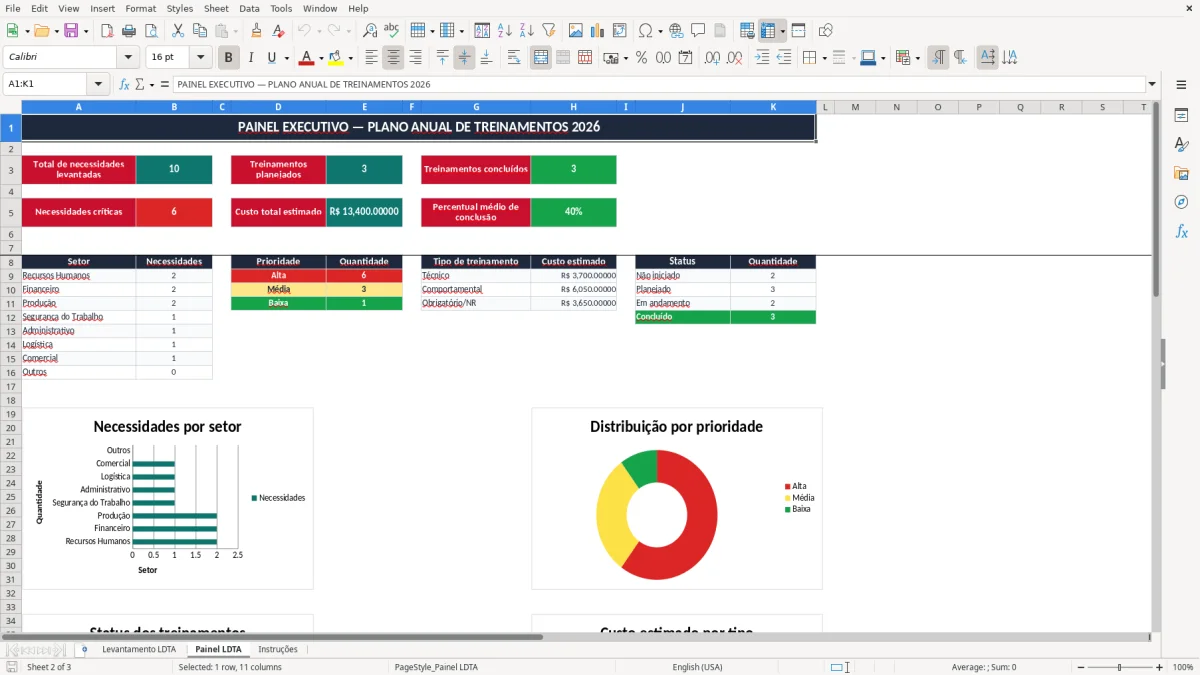Viewport: 1200px width, 675px height.
Task: Switch to Instruções sheet tab
Action: pos(278,649)
